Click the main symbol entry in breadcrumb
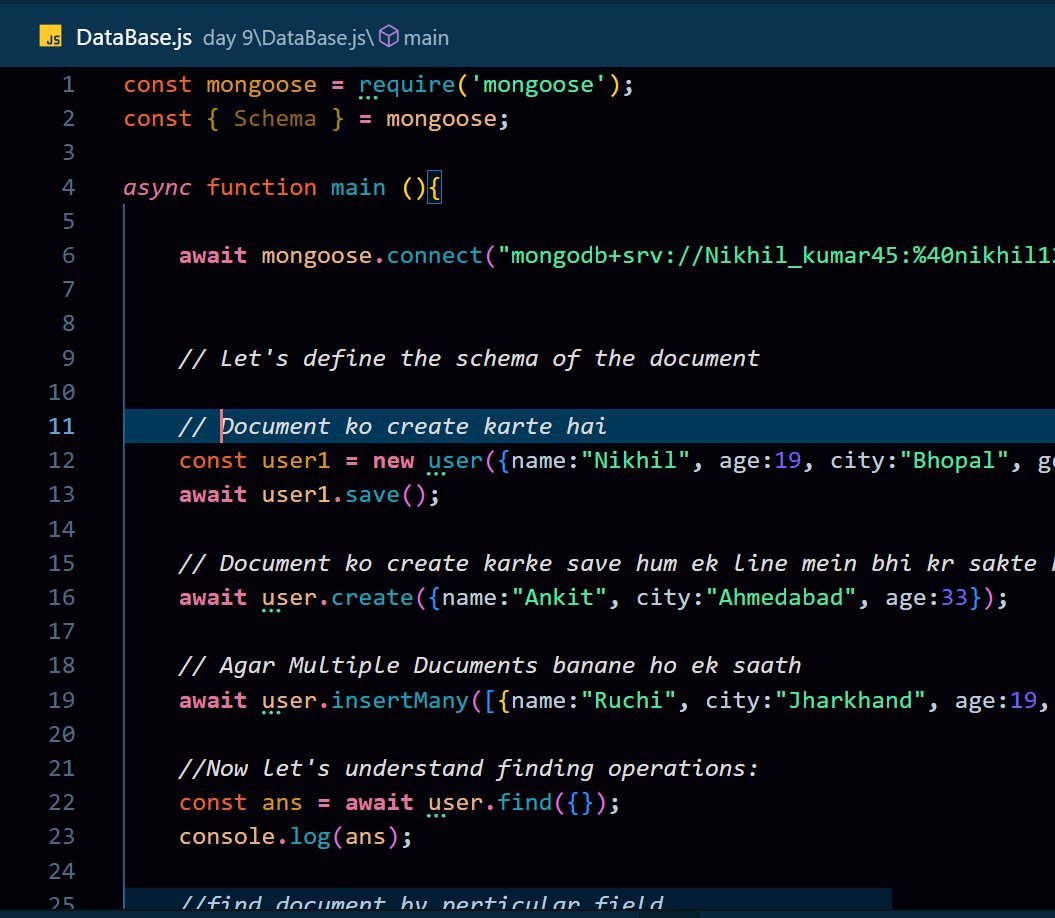Screen dimensions: 1055x918 tap(424, 38)
